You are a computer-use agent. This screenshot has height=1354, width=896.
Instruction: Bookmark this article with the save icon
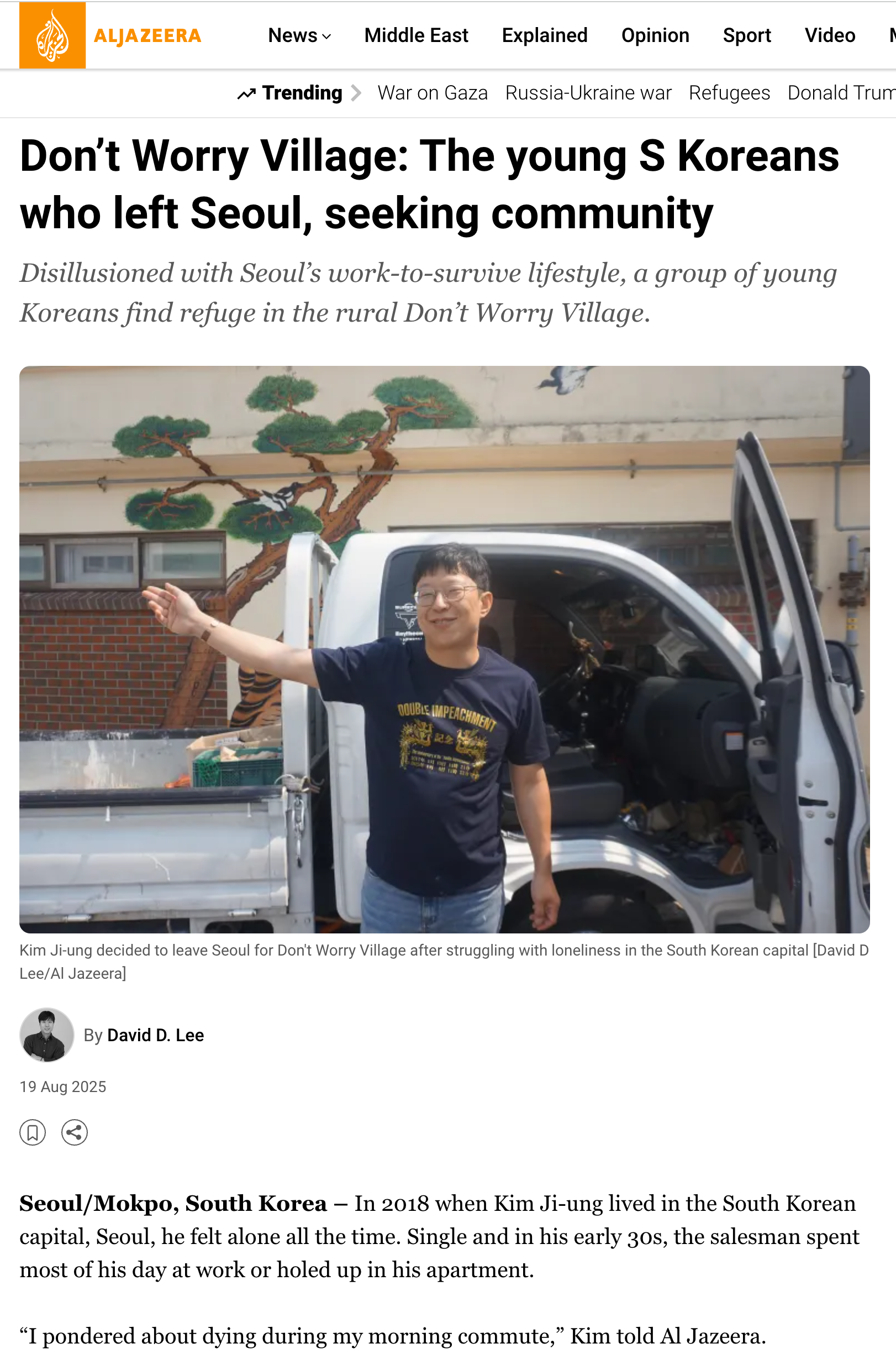coord(33,1132)
